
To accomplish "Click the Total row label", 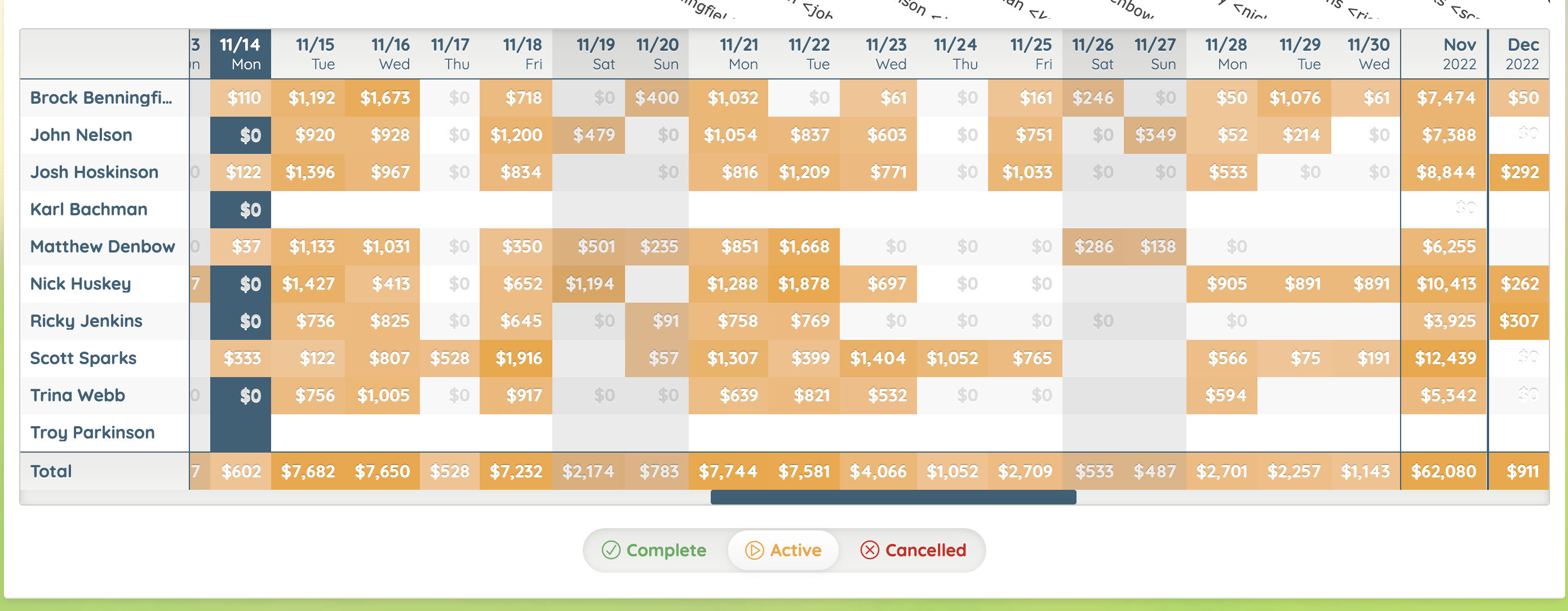I will pyautogui.click(x=51, y=472).
